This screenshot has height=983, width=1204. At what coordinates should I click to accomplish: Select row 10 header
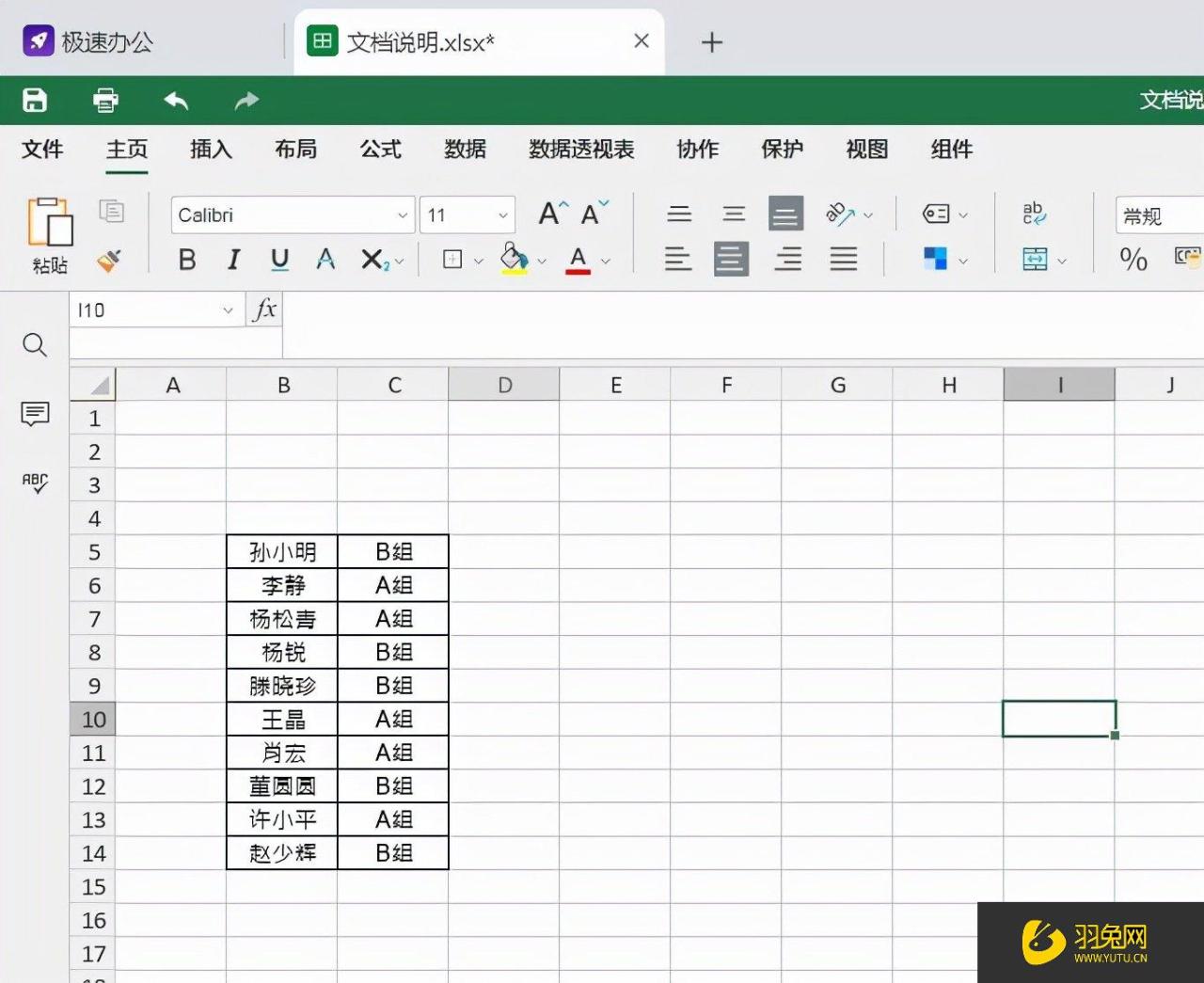click(x=93, y=720)
